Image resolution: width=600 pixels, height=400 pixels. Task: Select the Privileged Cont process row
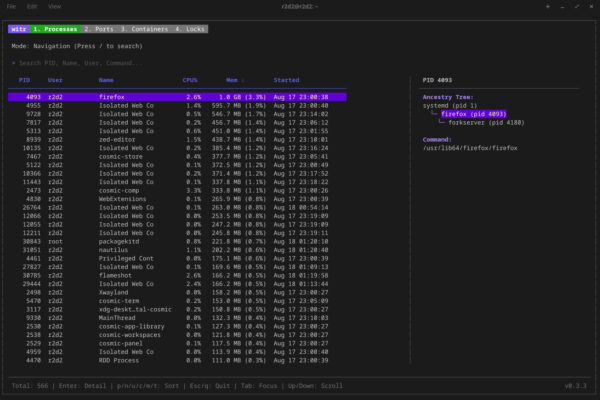177,258
